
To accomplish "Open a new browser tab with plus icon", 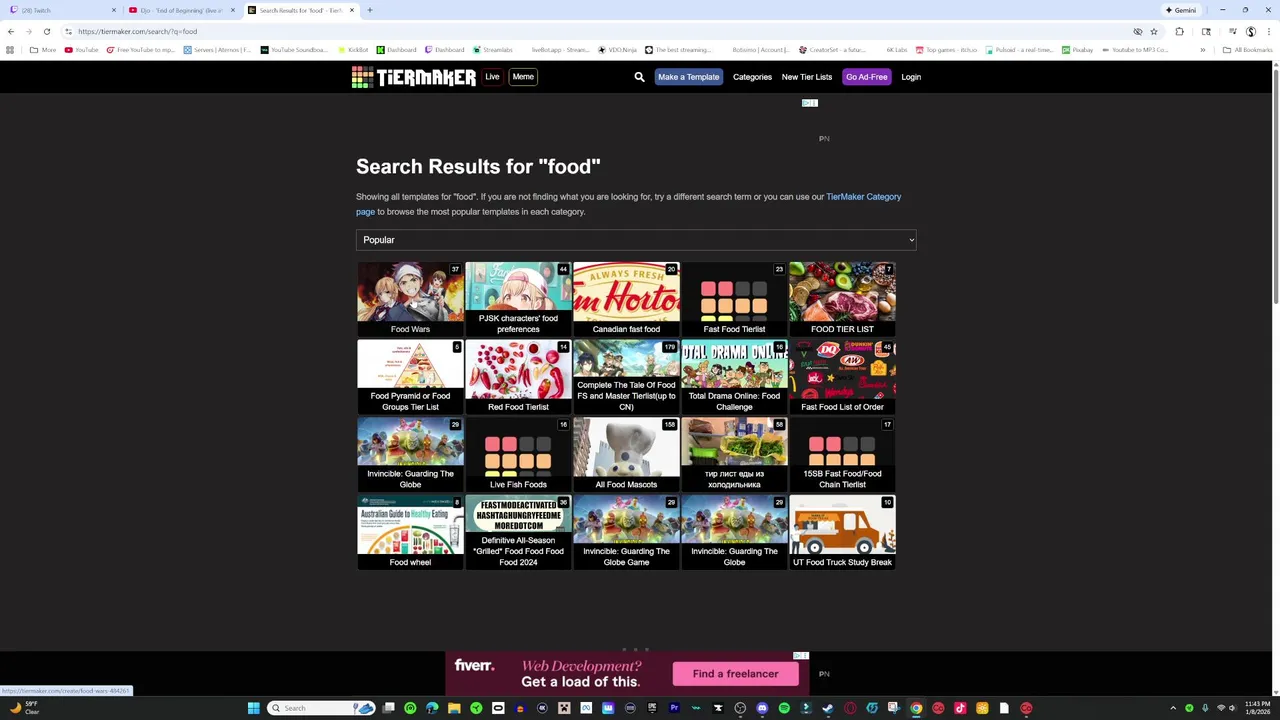I will click(369, 10).
